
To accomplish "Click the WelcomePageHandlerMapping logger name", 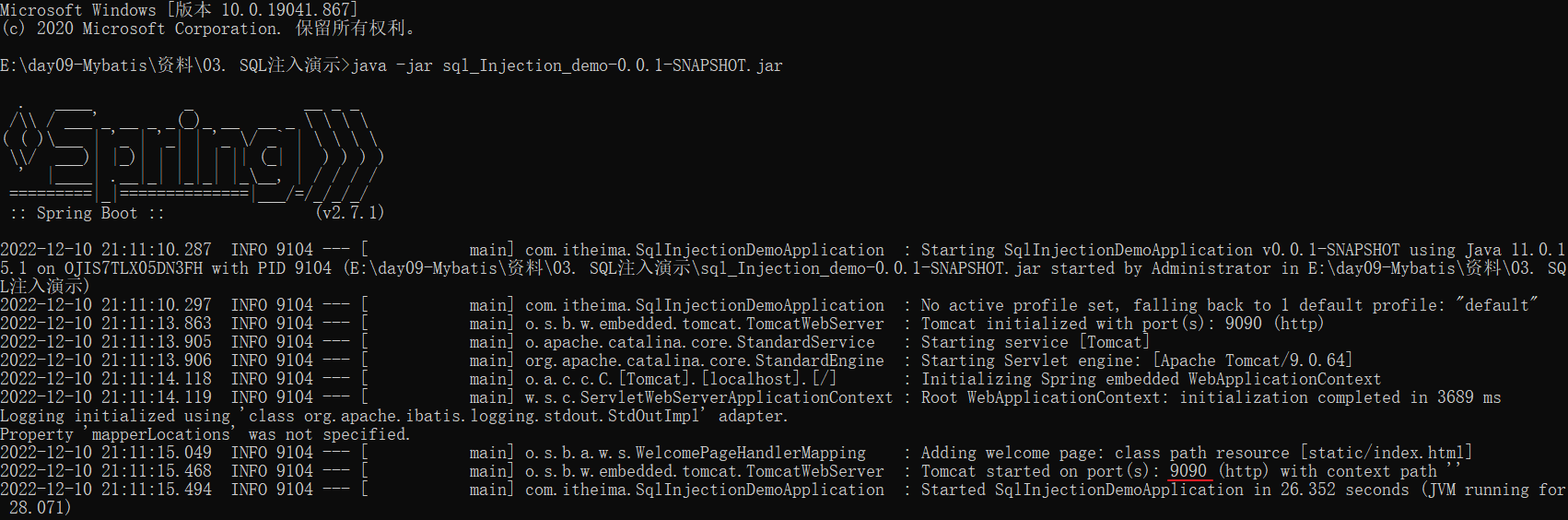I will pos(696,453).
